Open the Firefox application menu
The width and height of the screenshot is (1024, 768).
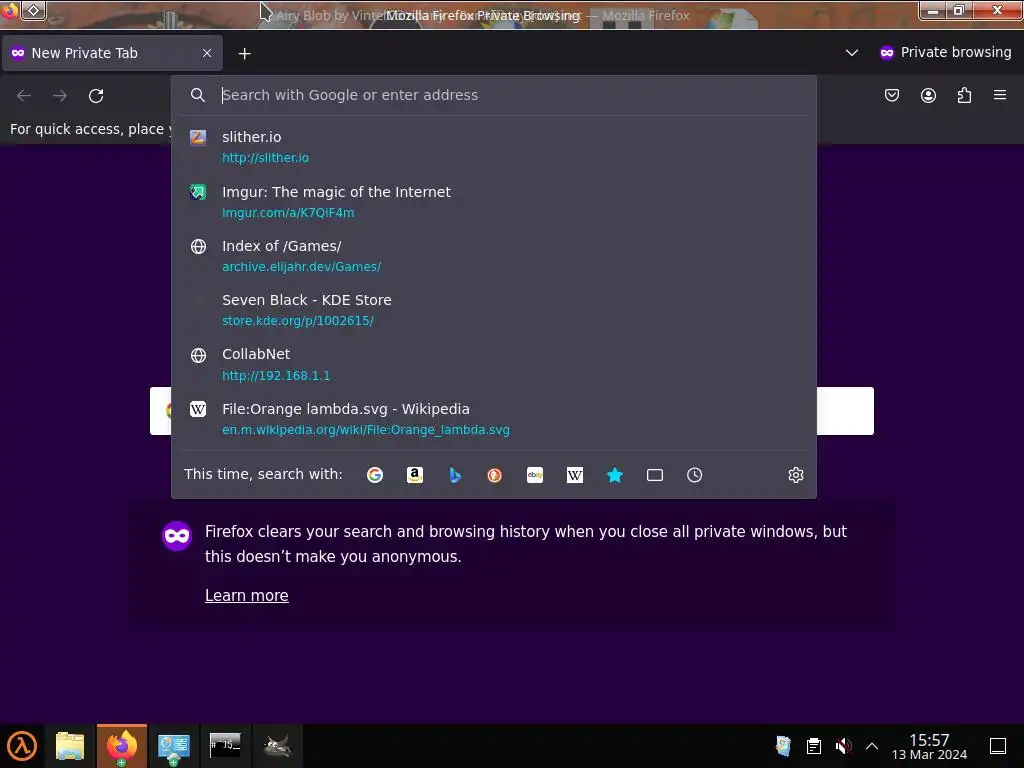coord(1000,95)
